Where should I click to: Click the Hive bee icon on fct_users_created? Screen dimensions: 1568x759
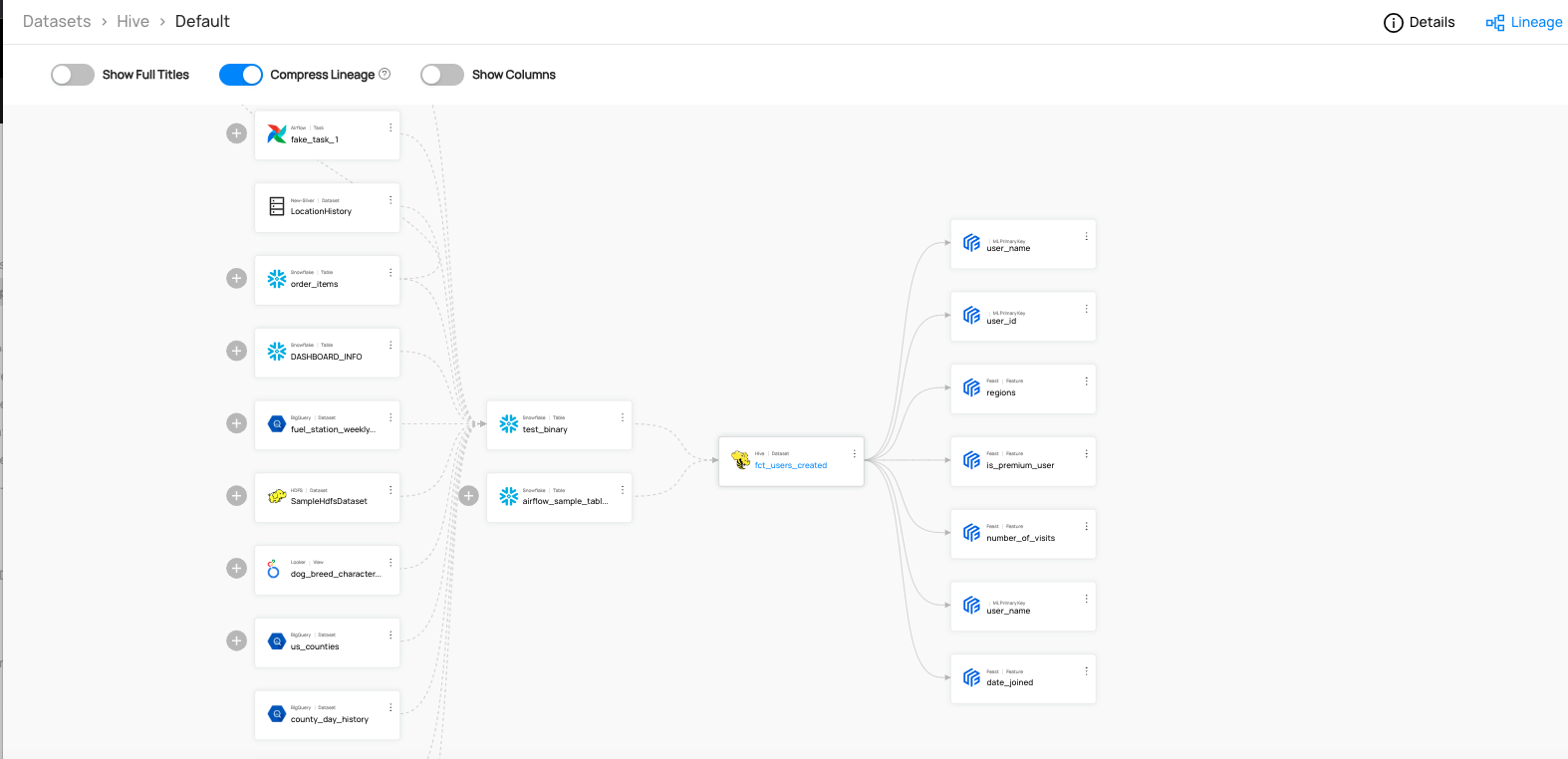pyautogui.click(x=741, y=460)
